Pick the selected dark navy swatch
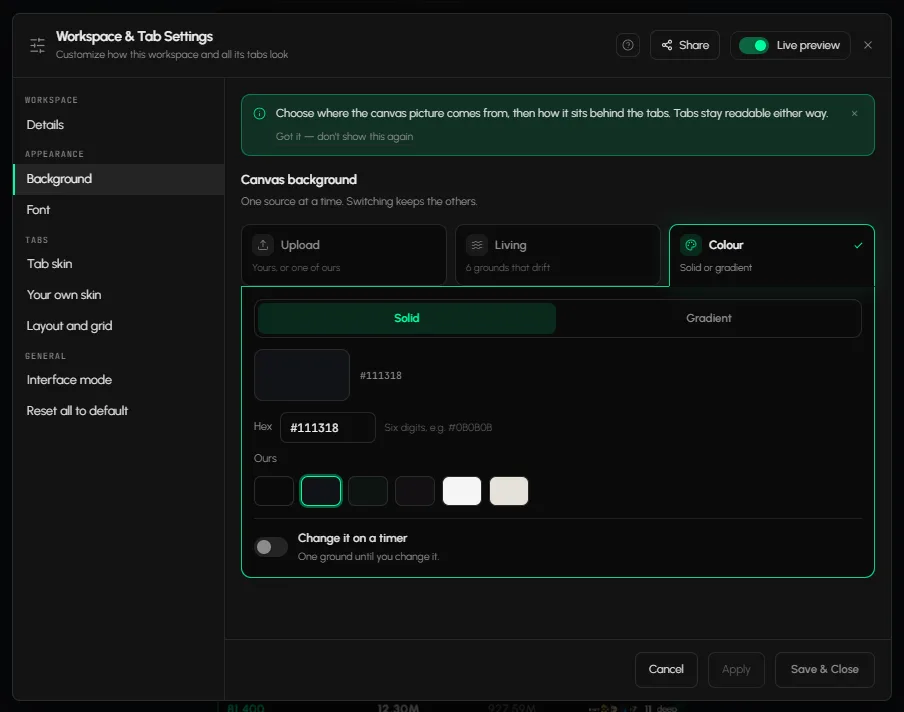904x712 pixels. pos(321,491)
